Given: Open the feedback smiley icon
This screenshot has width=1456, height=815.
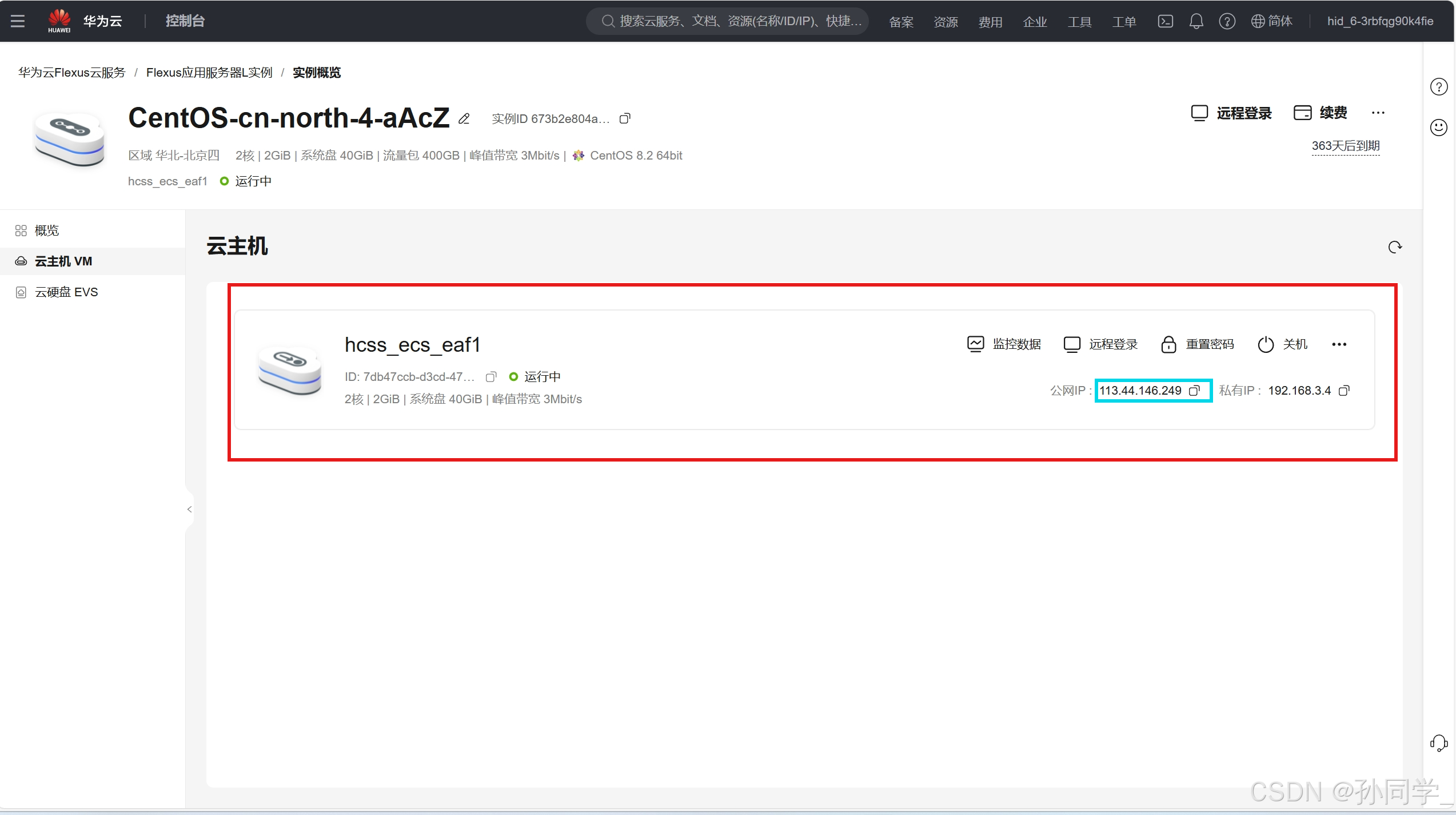Looking at the screenshot, I should [x=1439, y=127].
